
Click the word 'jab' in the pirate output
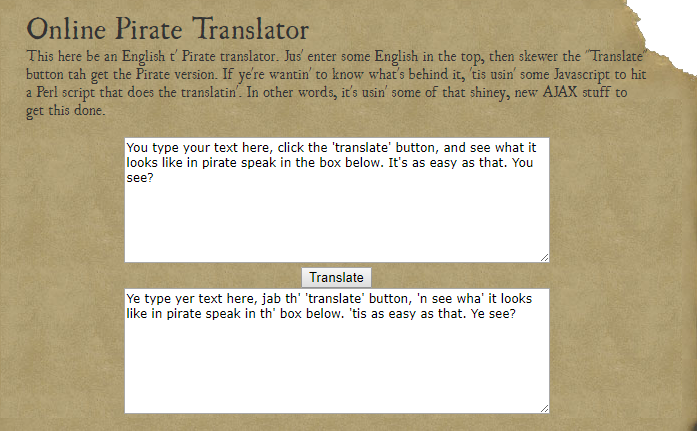click(x=272, y=299)
